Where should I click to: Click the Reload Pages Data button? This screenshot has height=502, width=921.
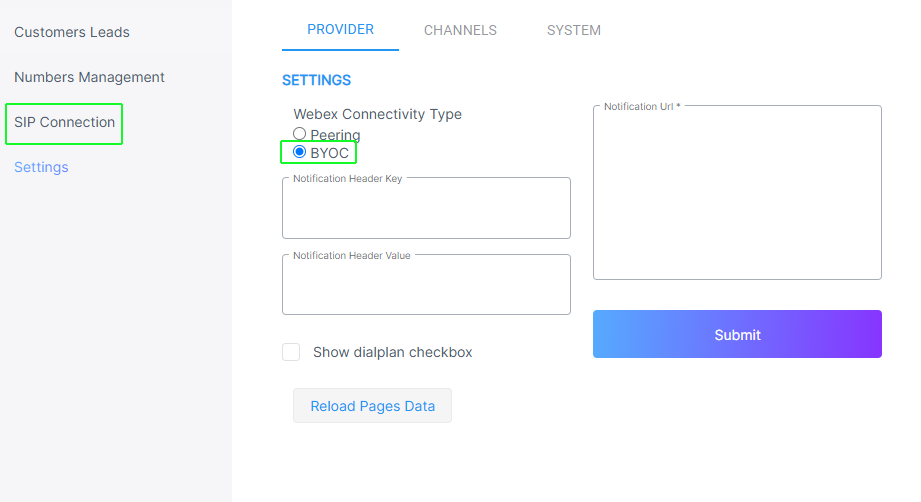(x=372, y=406)
